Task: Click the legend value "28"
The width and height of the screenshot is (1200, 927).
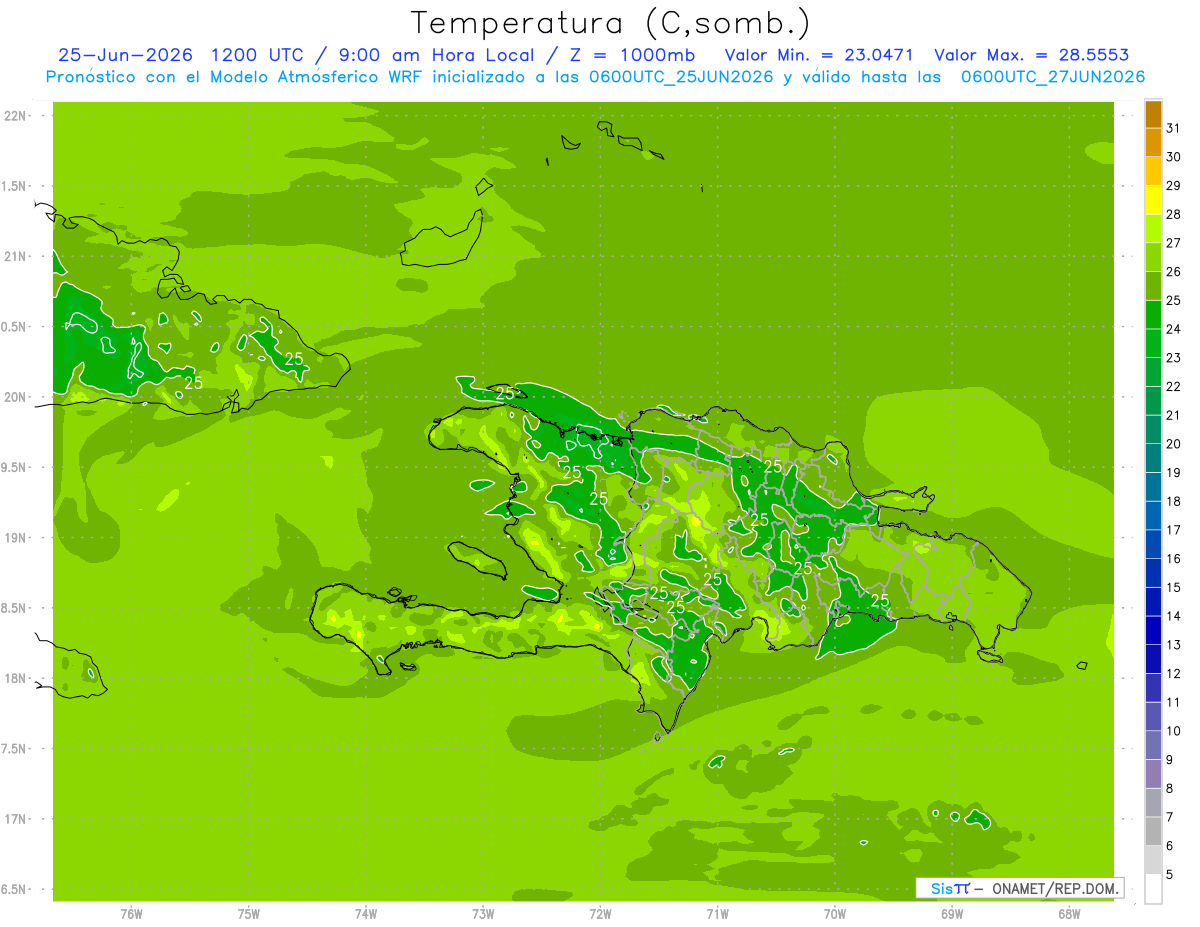Action: click(1173, 214)
